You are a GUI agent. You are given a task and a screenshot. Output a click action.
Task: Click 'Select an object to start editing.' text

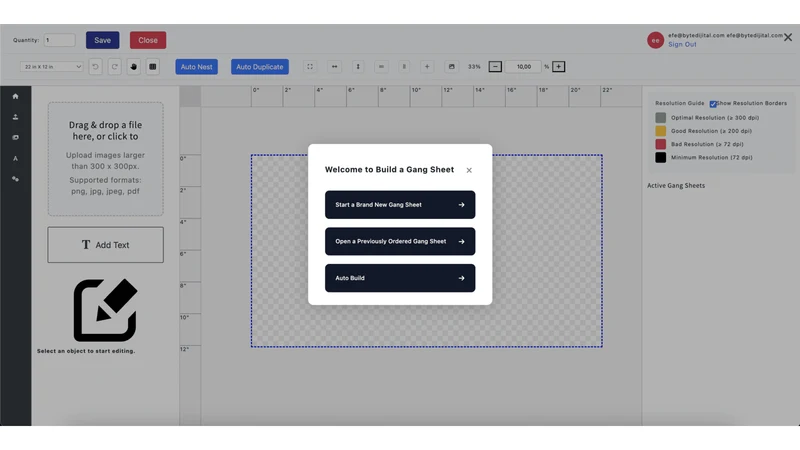[x=86, y=351]
